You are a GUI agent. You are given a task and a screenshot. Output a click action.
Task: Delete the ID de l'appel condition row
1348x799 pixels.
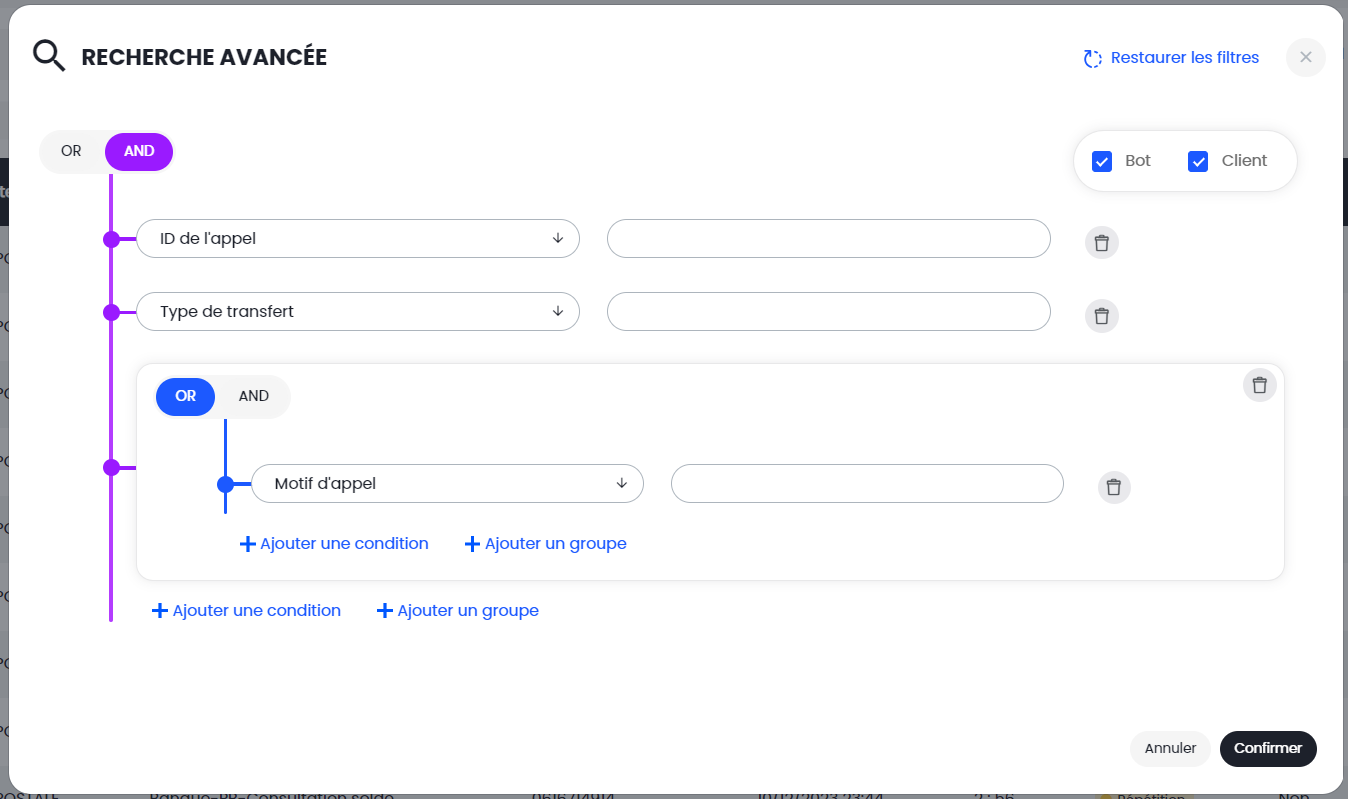click(x=1101, y=243)
